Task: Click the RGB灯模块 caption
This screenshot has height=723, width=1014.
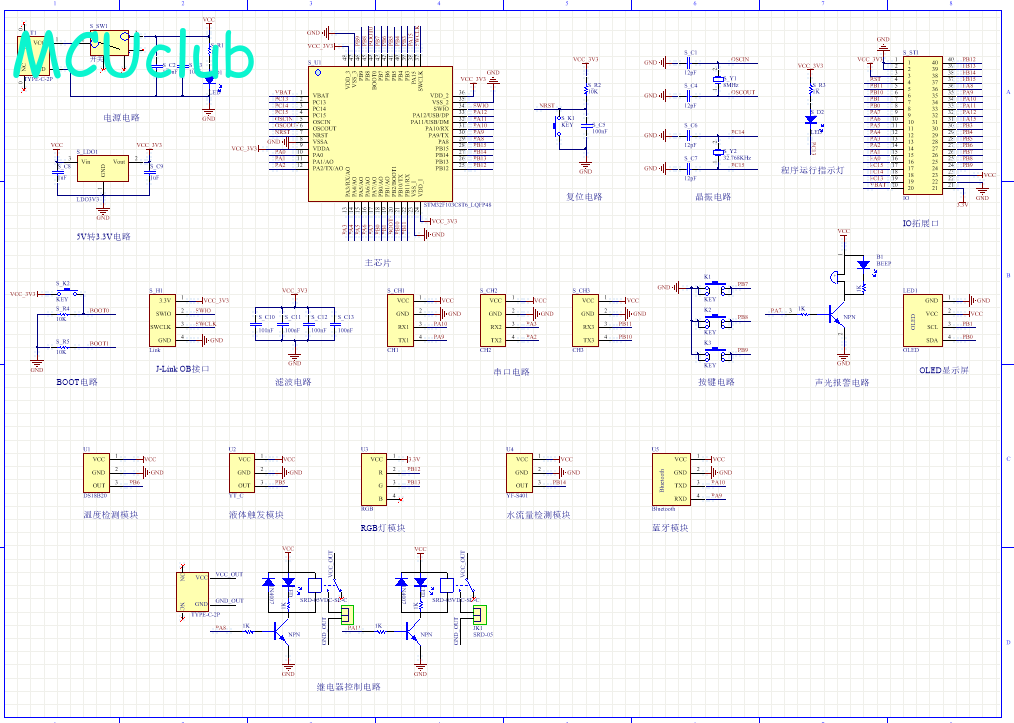Action: (382, 528)
